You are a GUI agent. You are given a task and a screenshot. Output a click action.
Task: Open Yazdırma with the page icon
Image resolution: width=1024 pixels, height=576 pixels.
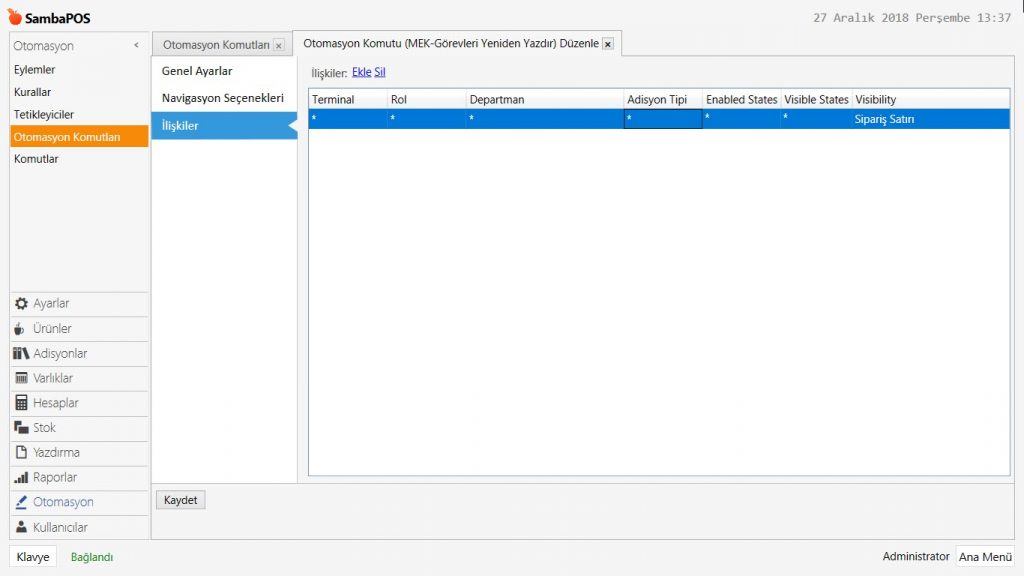click(x=22, y=453)
